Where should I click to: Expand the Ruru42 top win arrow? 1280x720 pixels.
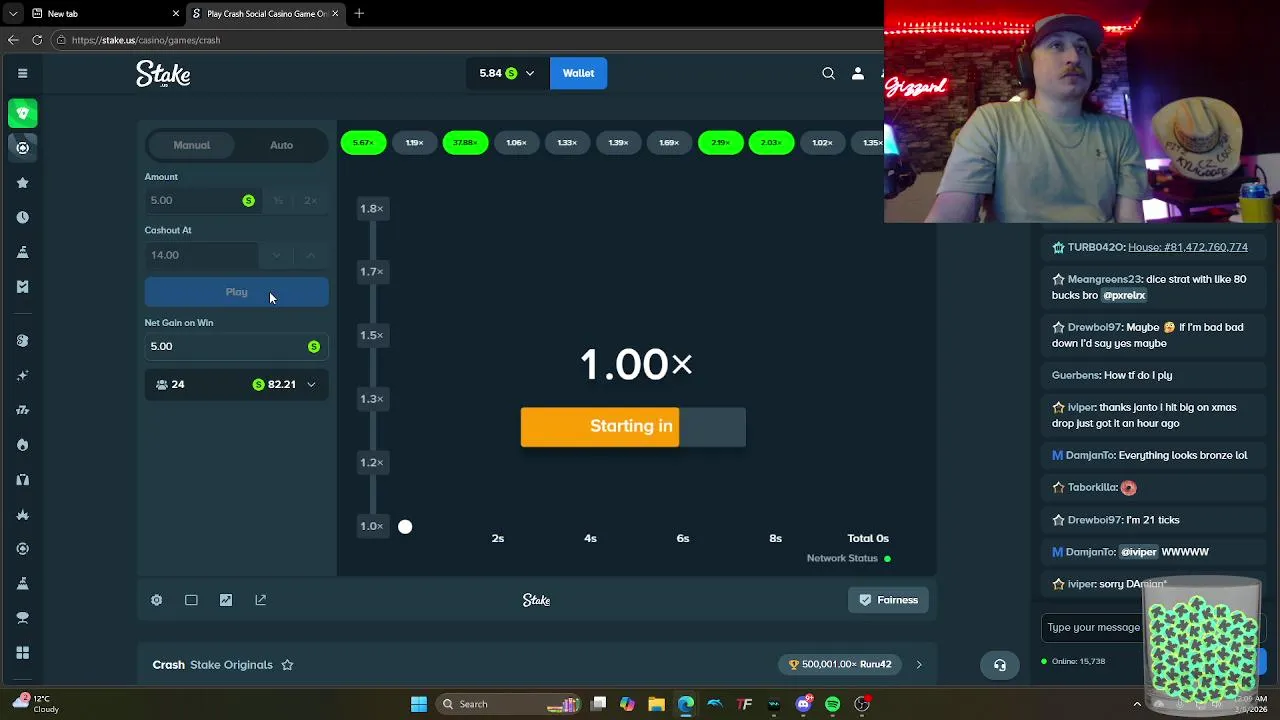coord(919,665)
